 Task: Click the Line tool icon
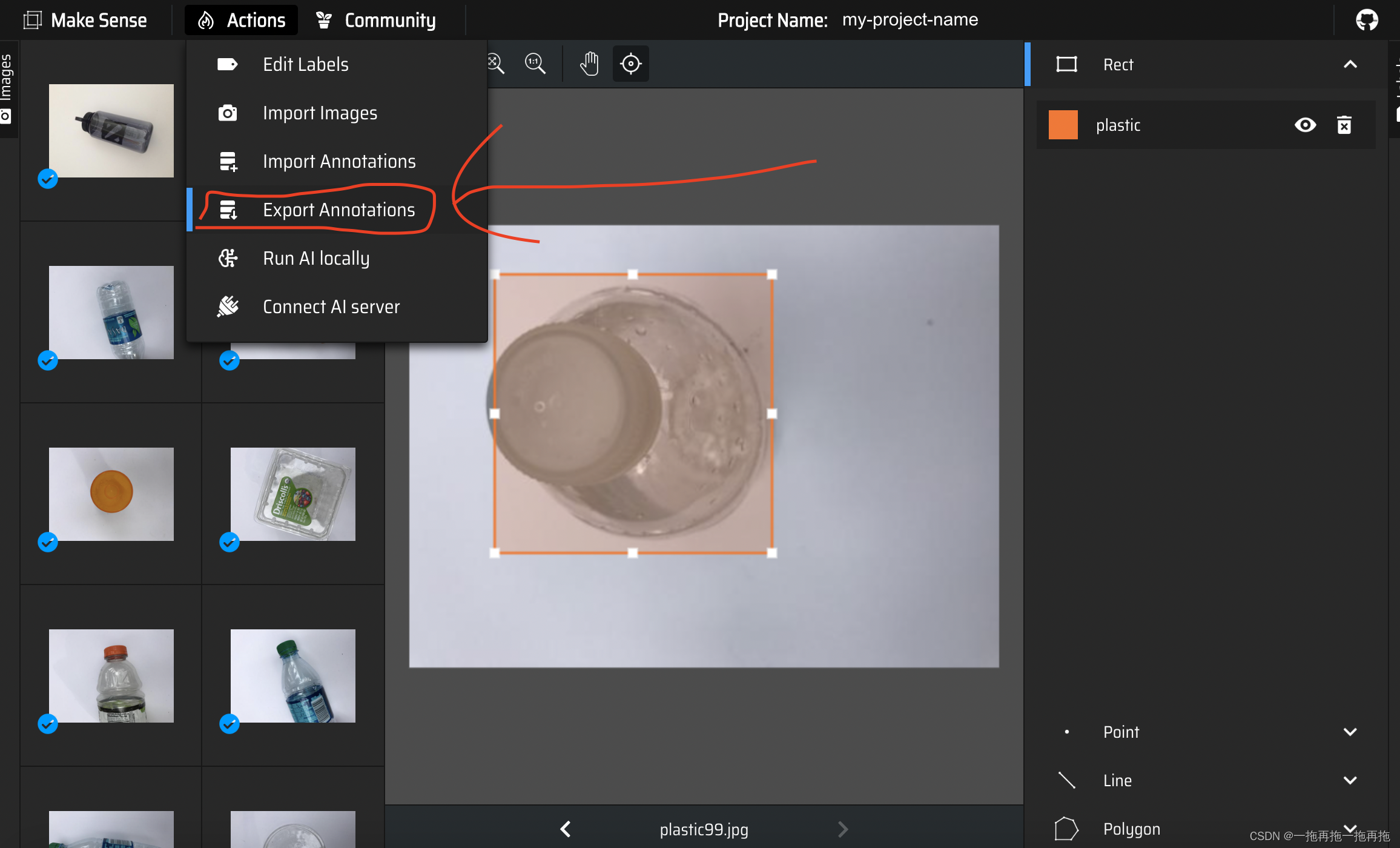(1066, 780)
